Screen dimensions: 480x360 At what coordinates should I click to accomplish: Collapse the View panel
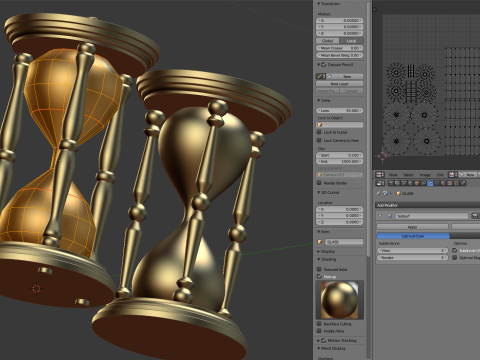click(319, 100)
